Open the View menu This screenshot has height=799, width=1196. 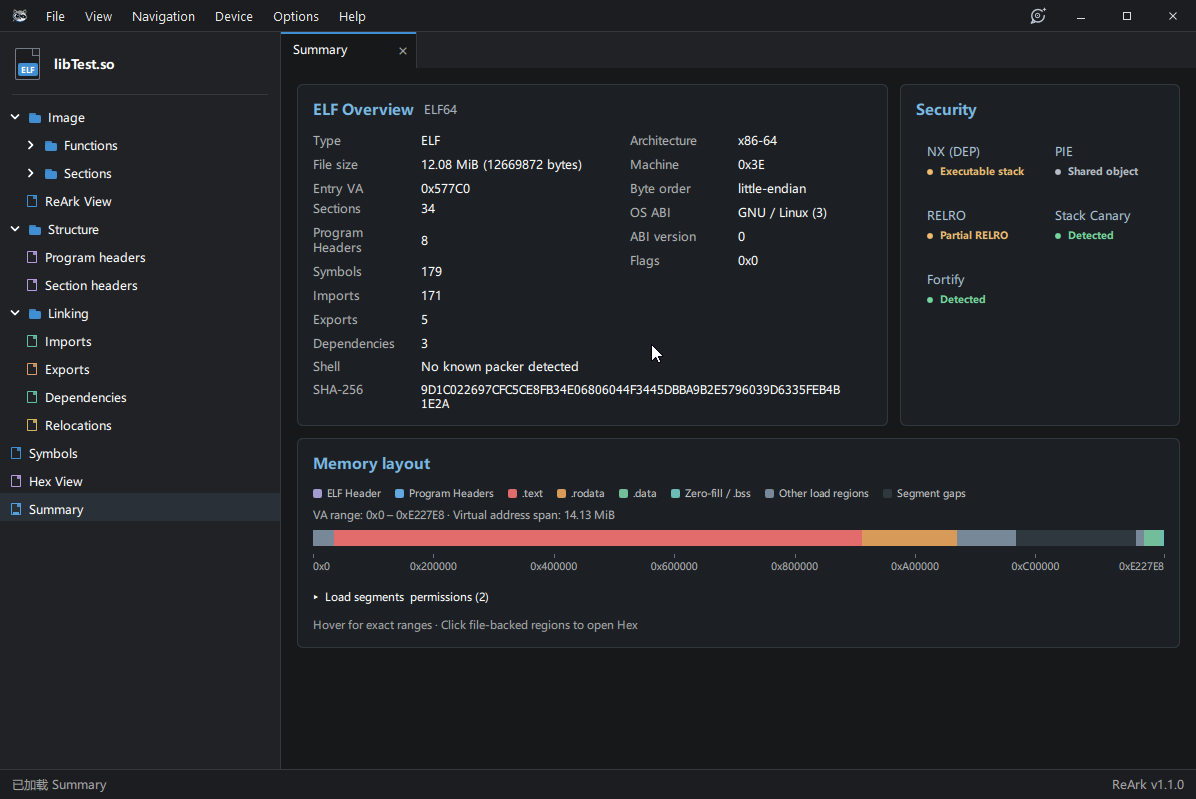coord(98,16)
